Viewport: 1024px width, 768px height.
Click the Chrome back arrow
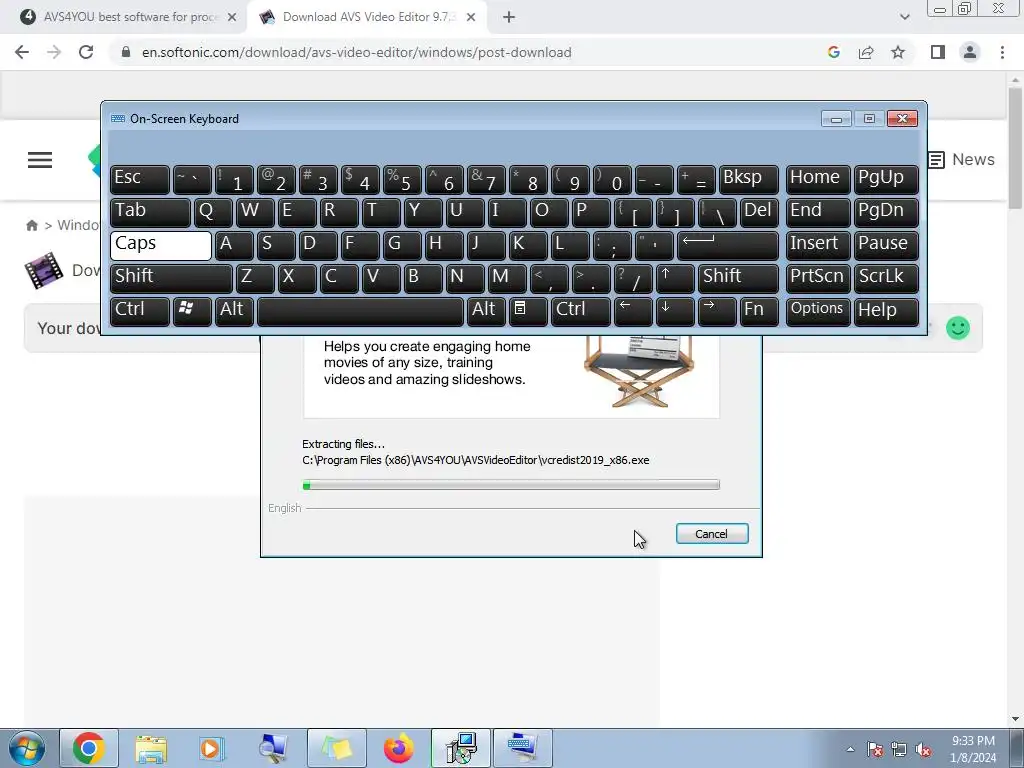22,52
